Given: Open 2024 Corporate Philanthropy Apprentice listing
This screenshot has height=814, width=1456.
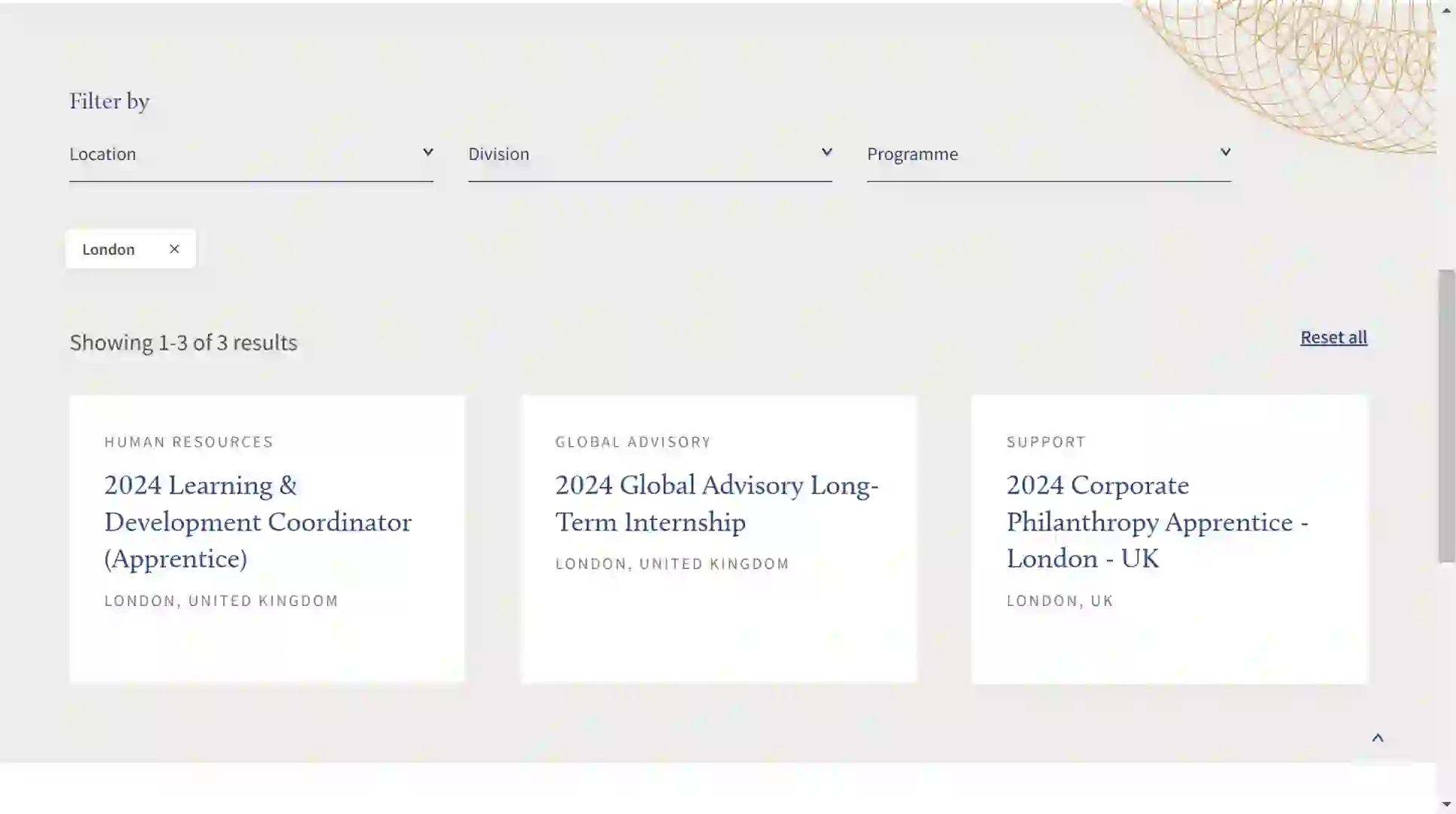Looking at the screenshot, I should coord(1157,522).
